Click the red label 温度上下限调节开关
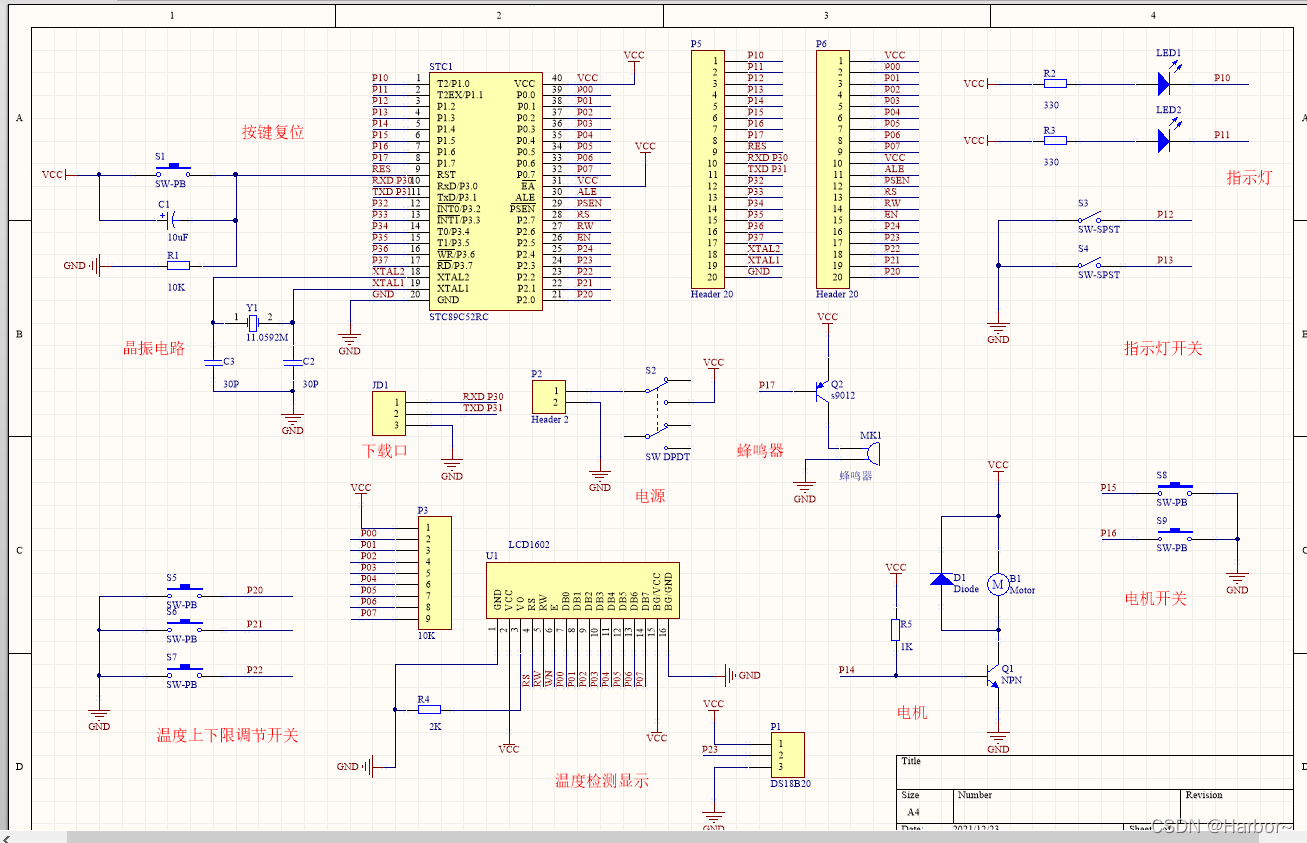The width and height of the screenshot is (1307, 843). (227, 735)
